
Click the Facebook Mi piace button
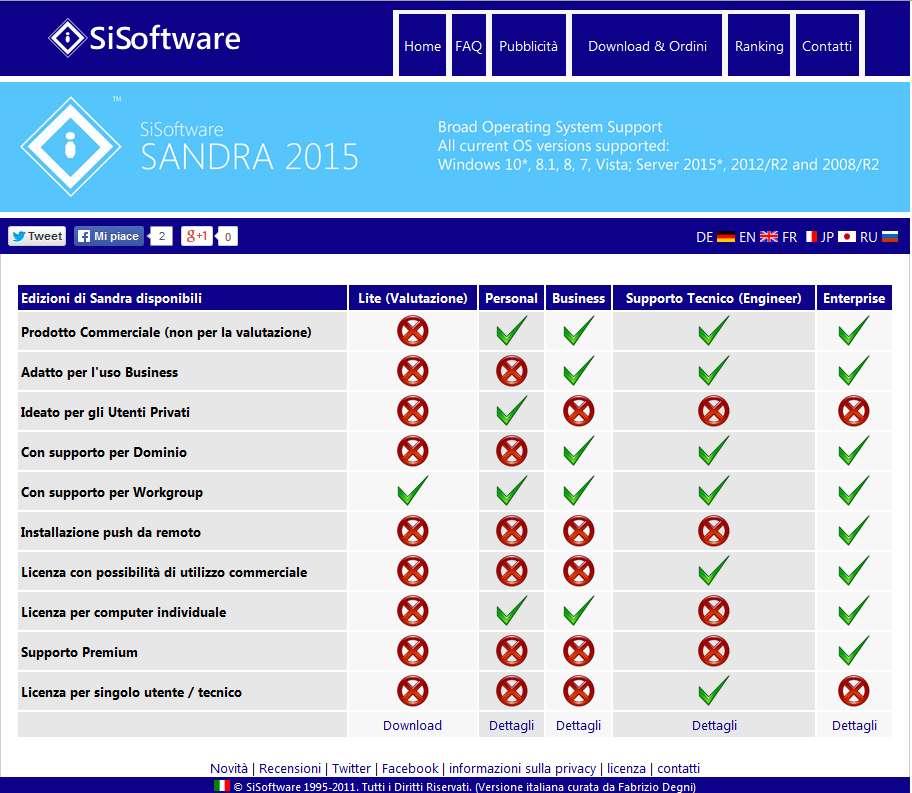tap(109, 236)
